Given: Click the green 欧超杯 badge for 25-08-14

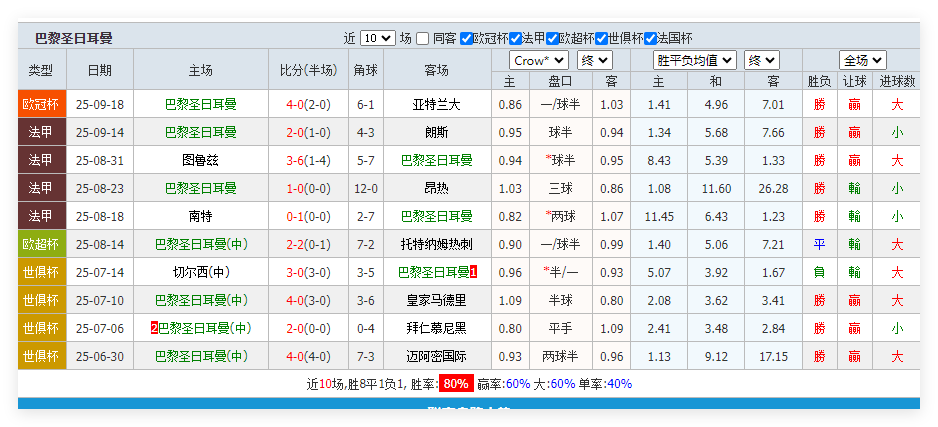Looking at the screenshot, I should (x=41, y=244).
